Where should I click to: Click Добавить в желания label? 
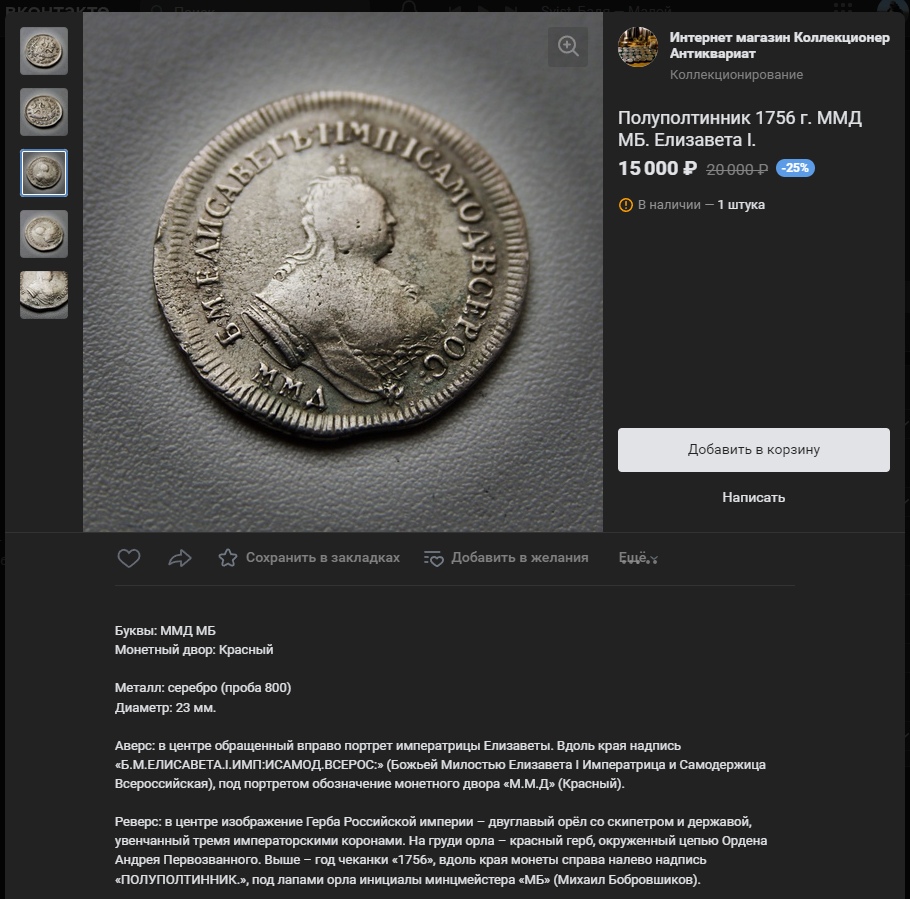(x=519, y=558)
